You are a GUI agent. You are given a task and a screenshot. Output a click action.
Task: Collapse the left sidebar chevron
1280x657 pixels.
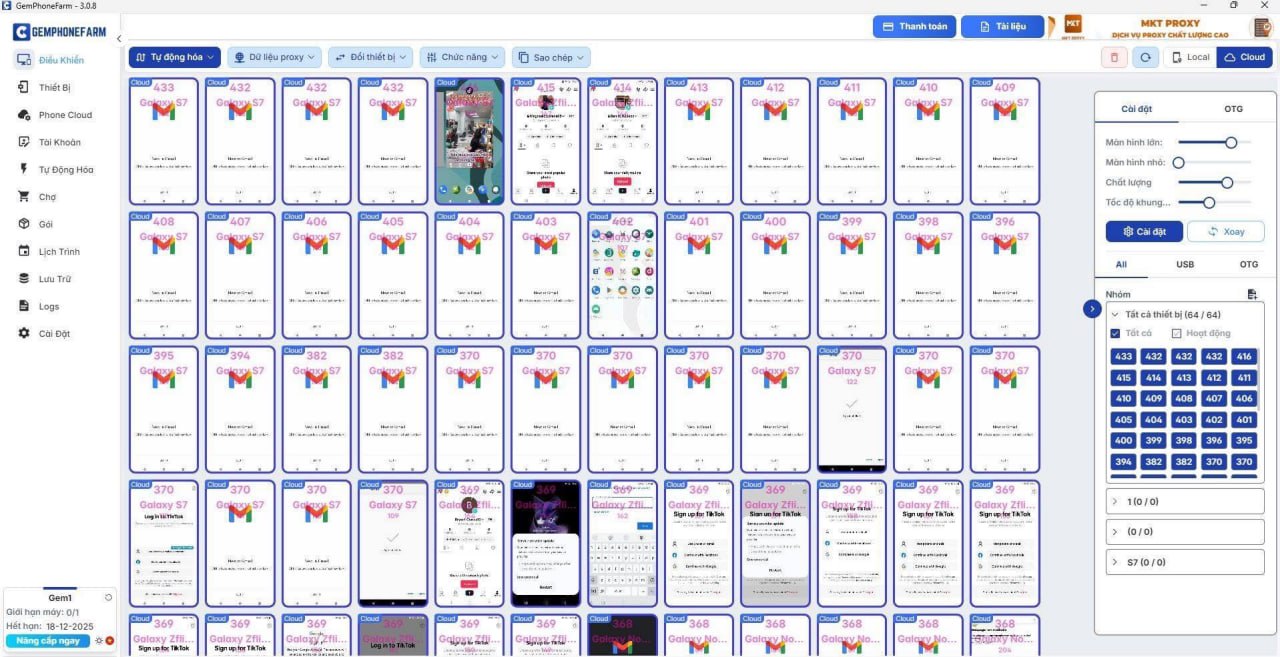pos(119,39)
